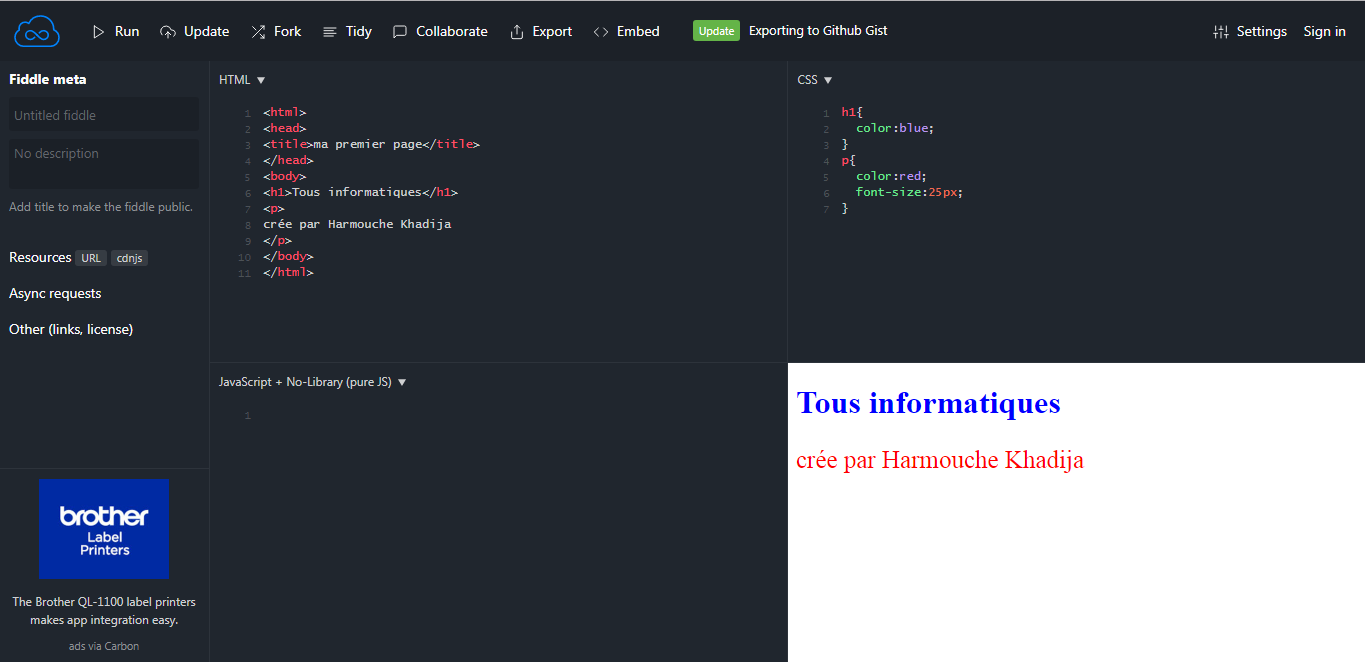Toggle the Async requests section
This screenshot has width=1366, height=662.
54,293
